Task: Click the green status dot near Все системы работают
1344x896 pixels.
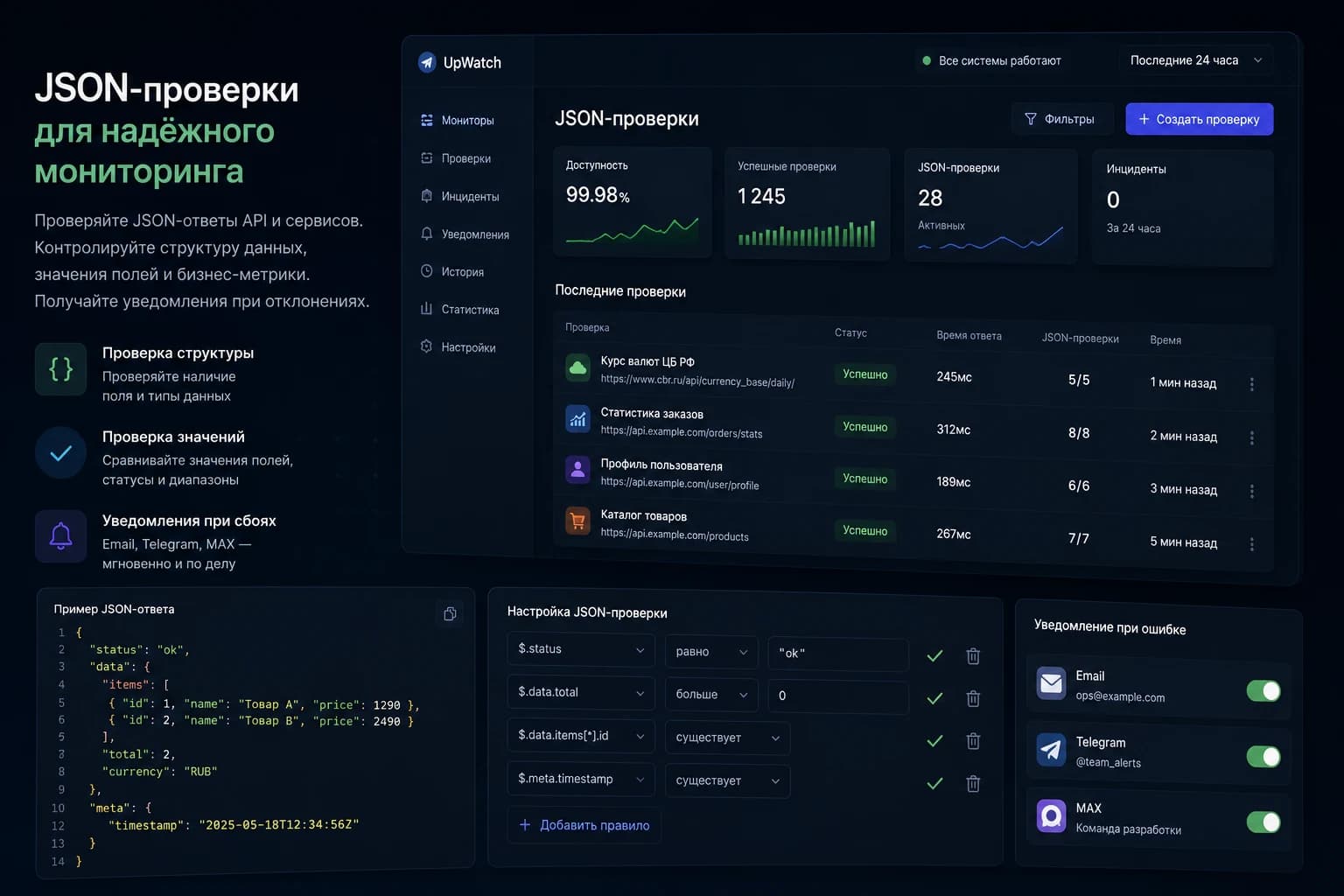Action: (x=927, y=60)
